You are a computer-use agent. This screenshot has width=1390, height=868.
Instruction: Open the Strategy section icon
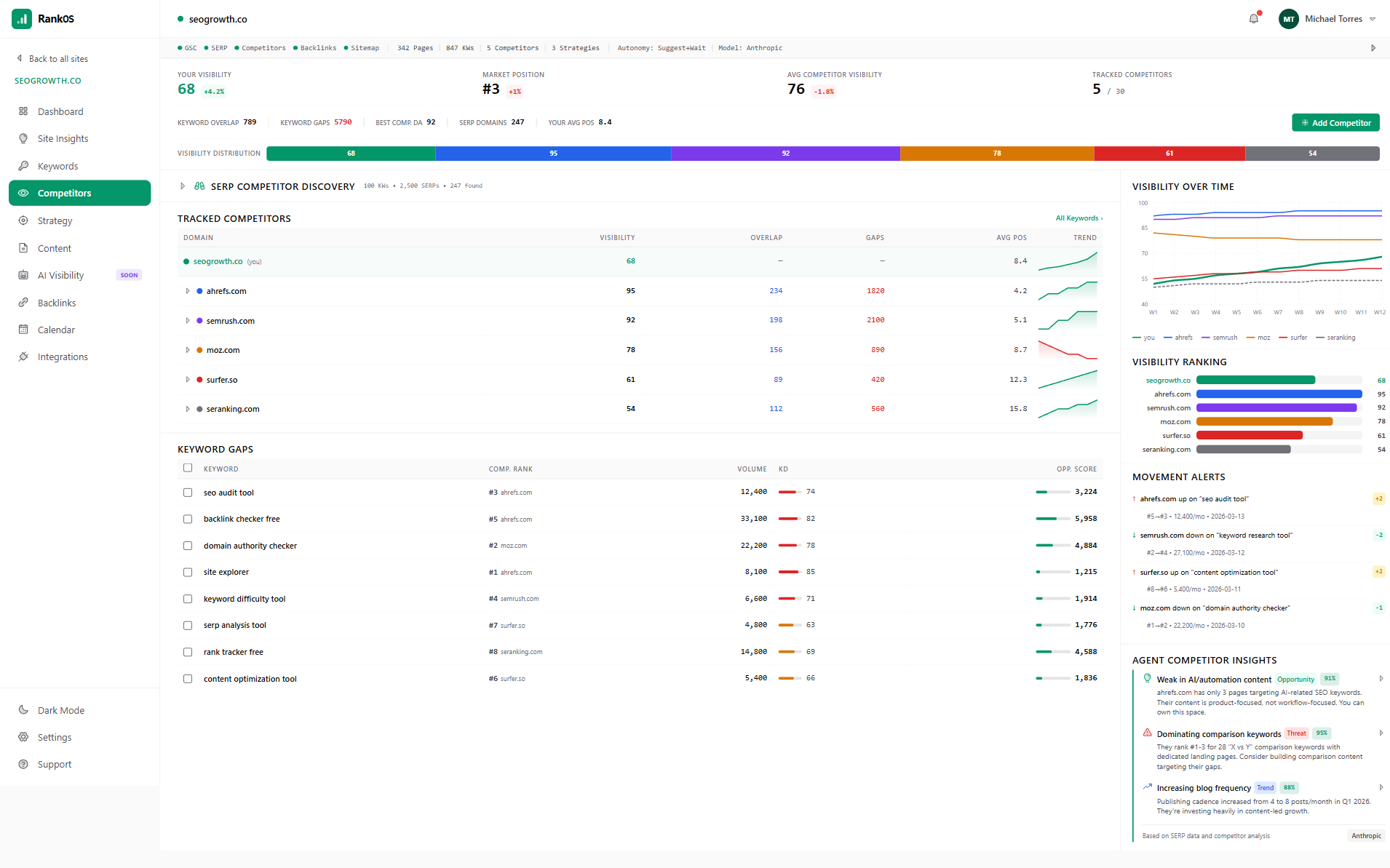coord(24,220)
